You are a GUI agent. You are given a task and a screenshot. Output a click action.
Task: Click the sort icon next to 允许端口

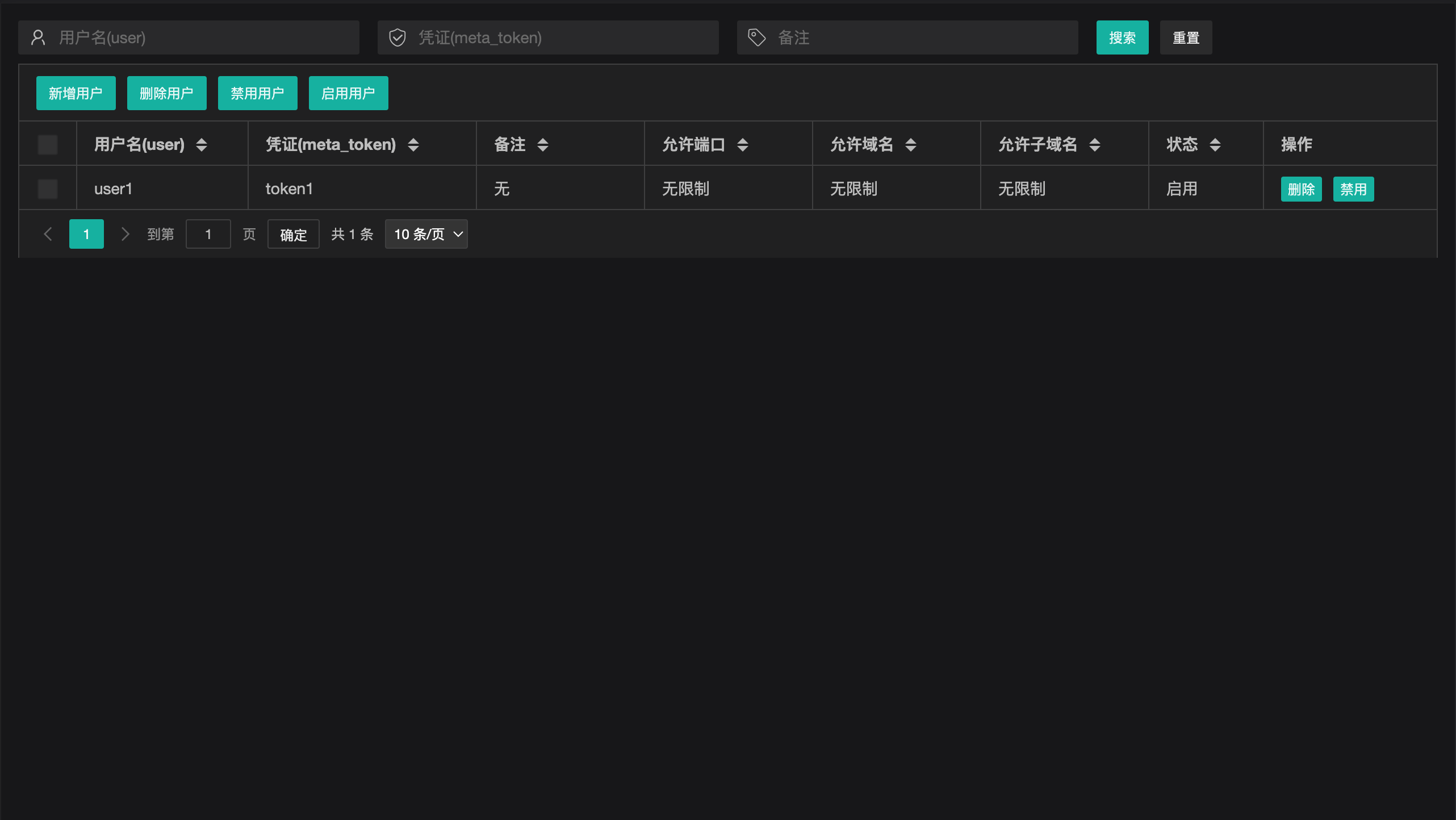tap(743, 145)
